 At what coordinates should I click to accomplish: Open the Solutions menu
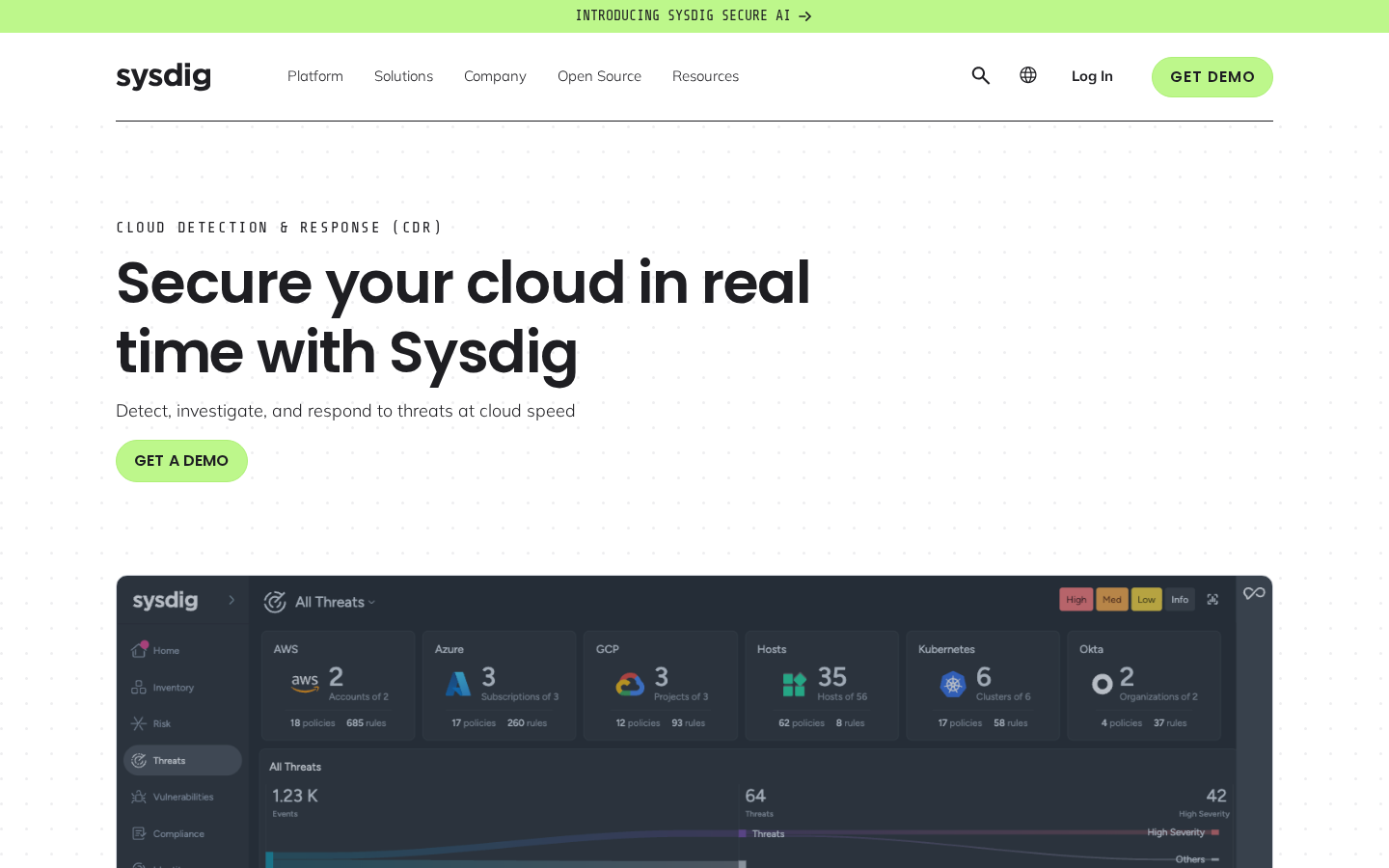(x=403, y=76)
